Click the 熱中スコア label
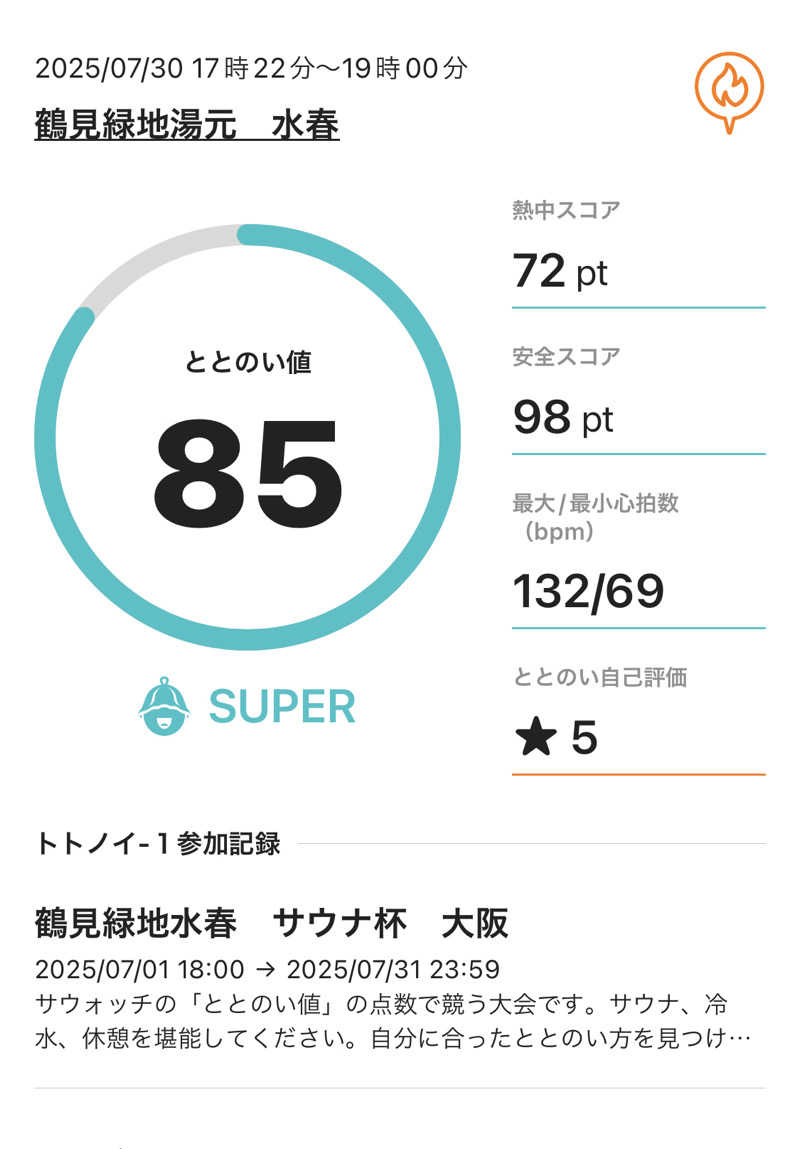800x1149 pixels. click(566, 210)
